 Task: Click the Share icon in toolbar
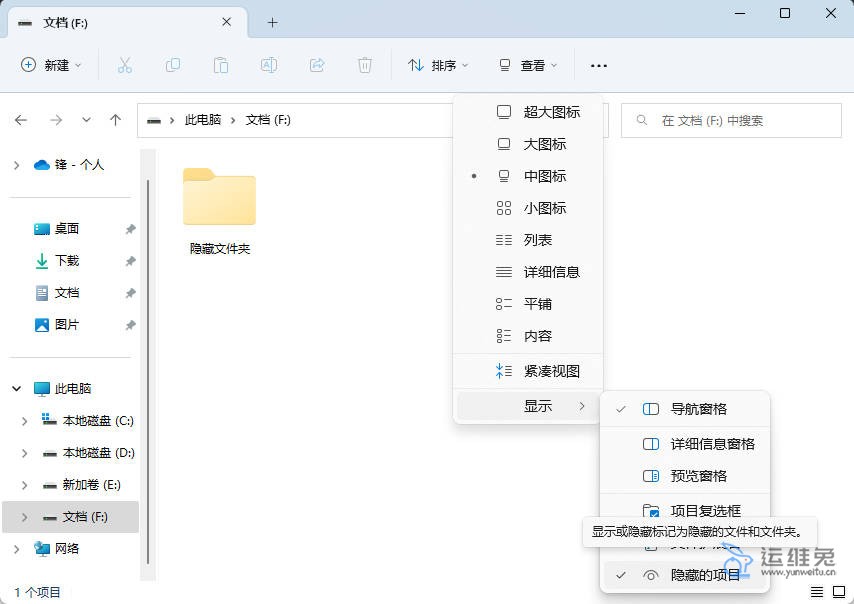tap(317, 65)
